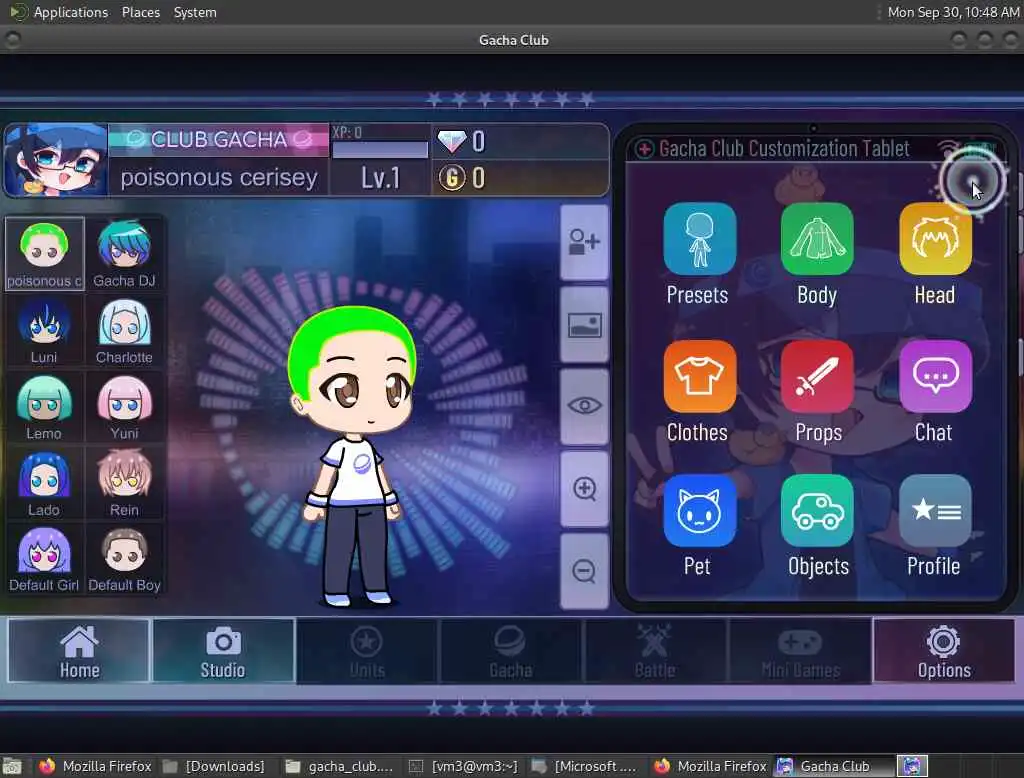Screen dimensions: 1024x778
Task: Switch to the Studio tab
Action: [x=223, y=651]
